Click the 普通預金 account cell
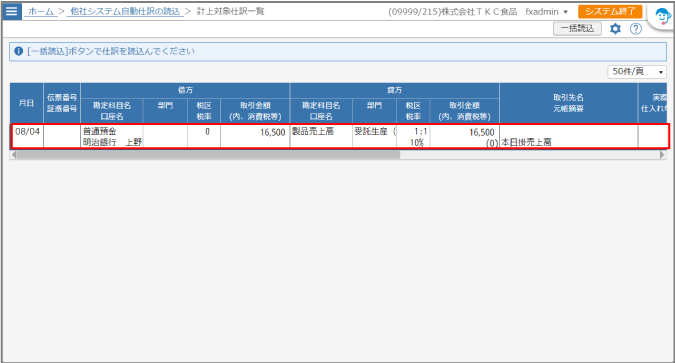The image size is (675, 363). tap(111, 136)
